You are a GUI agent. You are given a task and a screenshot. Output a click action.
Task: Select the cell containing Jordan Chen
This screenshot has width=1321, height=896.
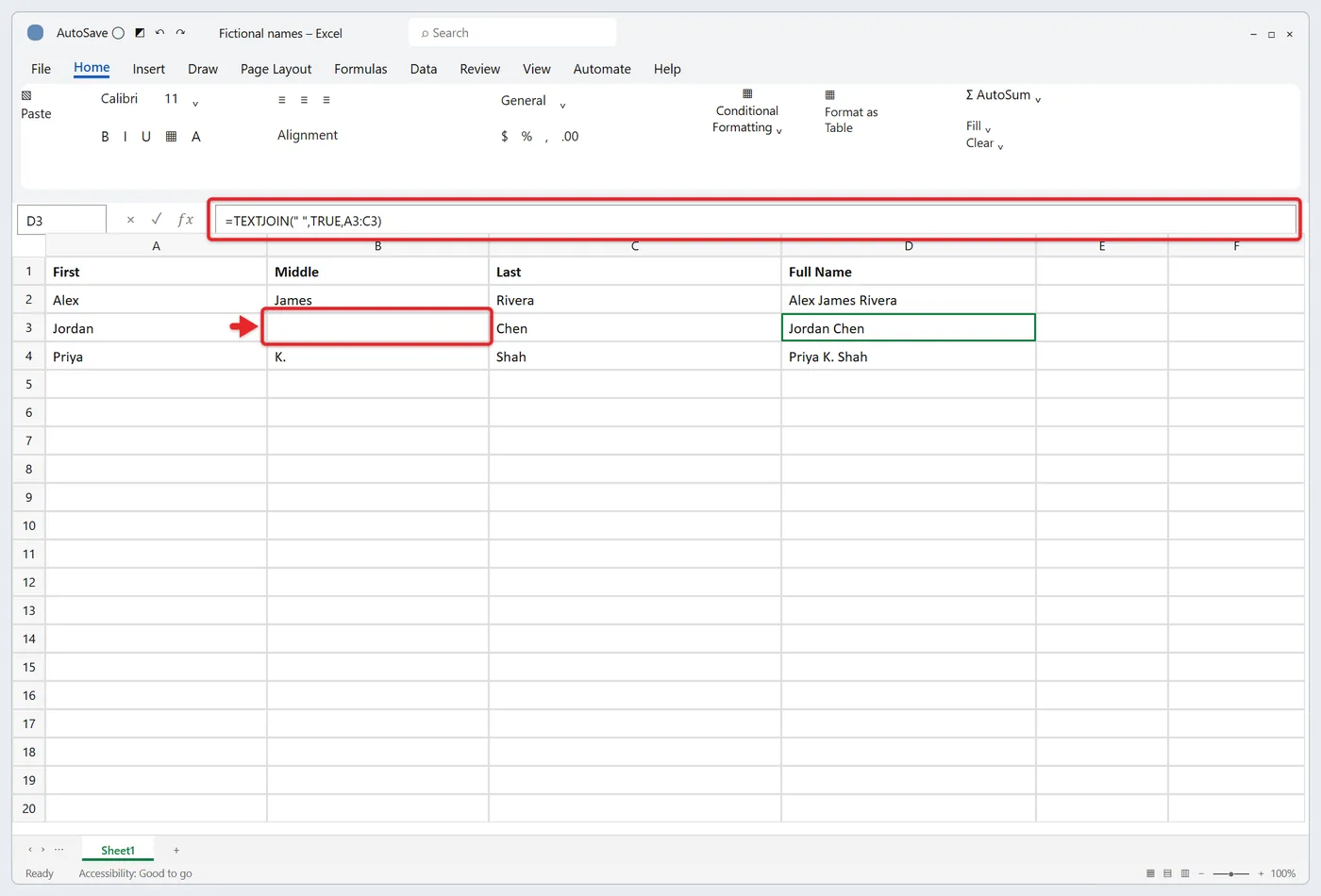pyautogui.click(x=909, y=327)
